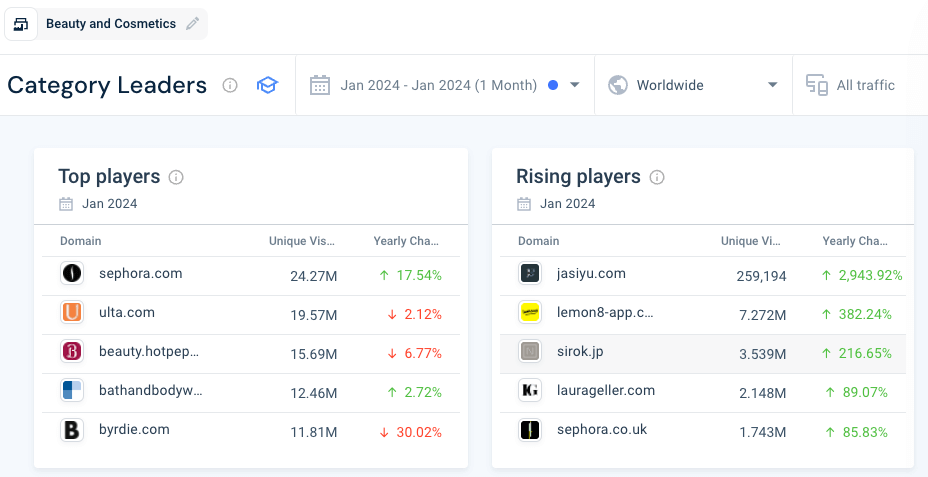Open the date range dropdown arrow
The image size is (928, 477).
pos(574,85)
